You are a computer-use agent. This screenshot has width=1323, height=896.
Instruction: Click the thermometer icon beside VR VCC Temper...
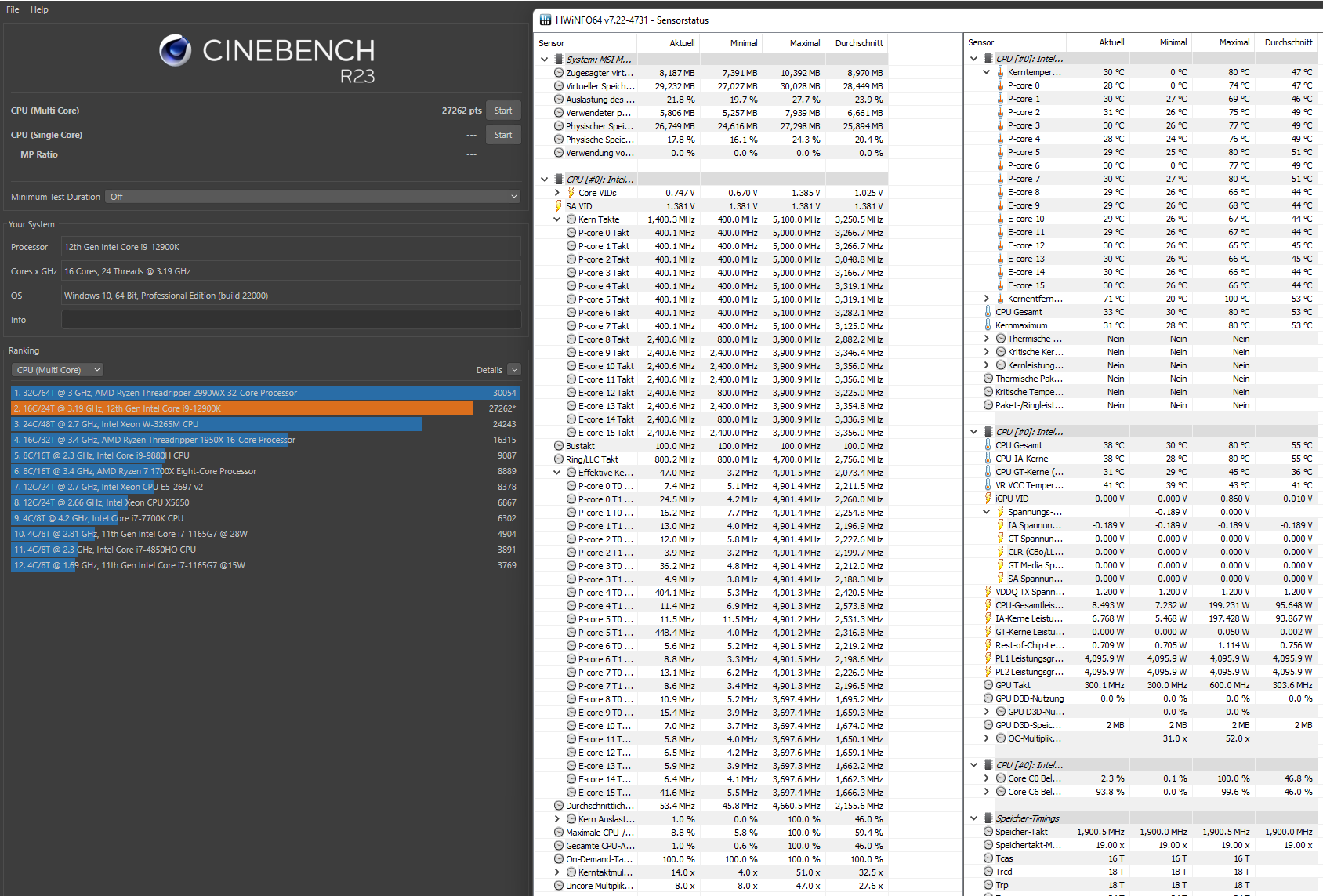click(x=988, y=485)
